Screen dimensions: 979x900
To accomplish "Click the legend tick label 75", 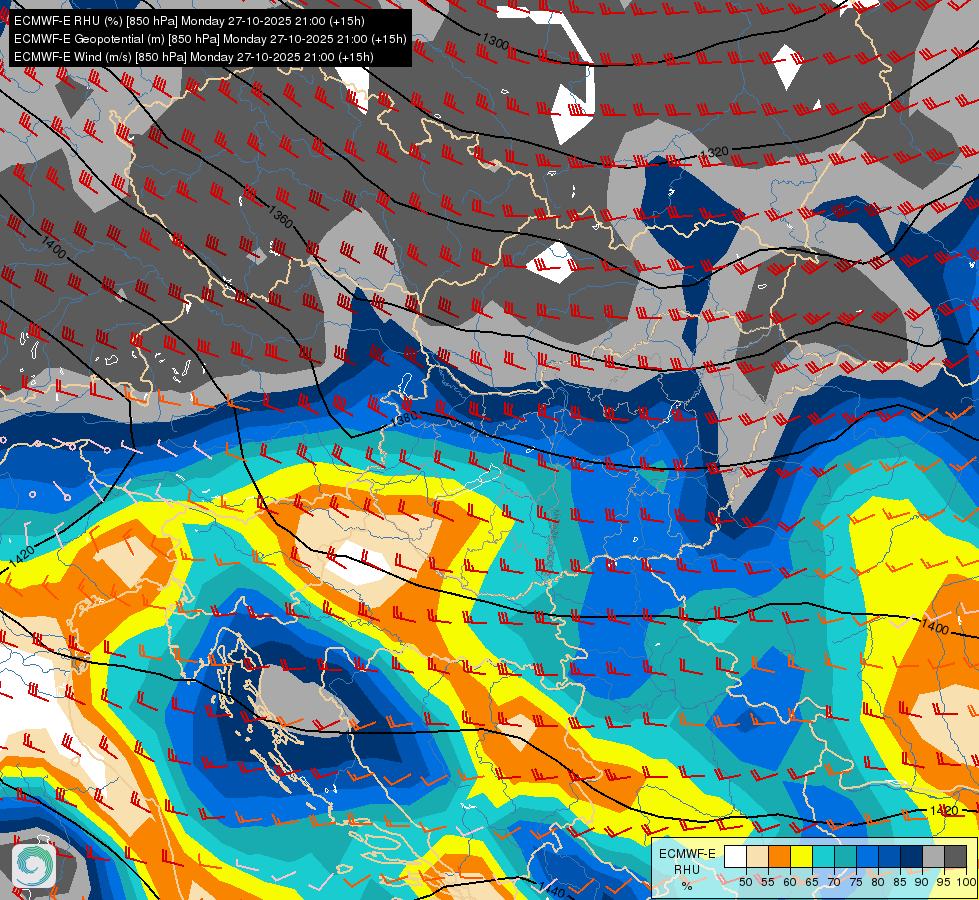I will coord(855,882).
